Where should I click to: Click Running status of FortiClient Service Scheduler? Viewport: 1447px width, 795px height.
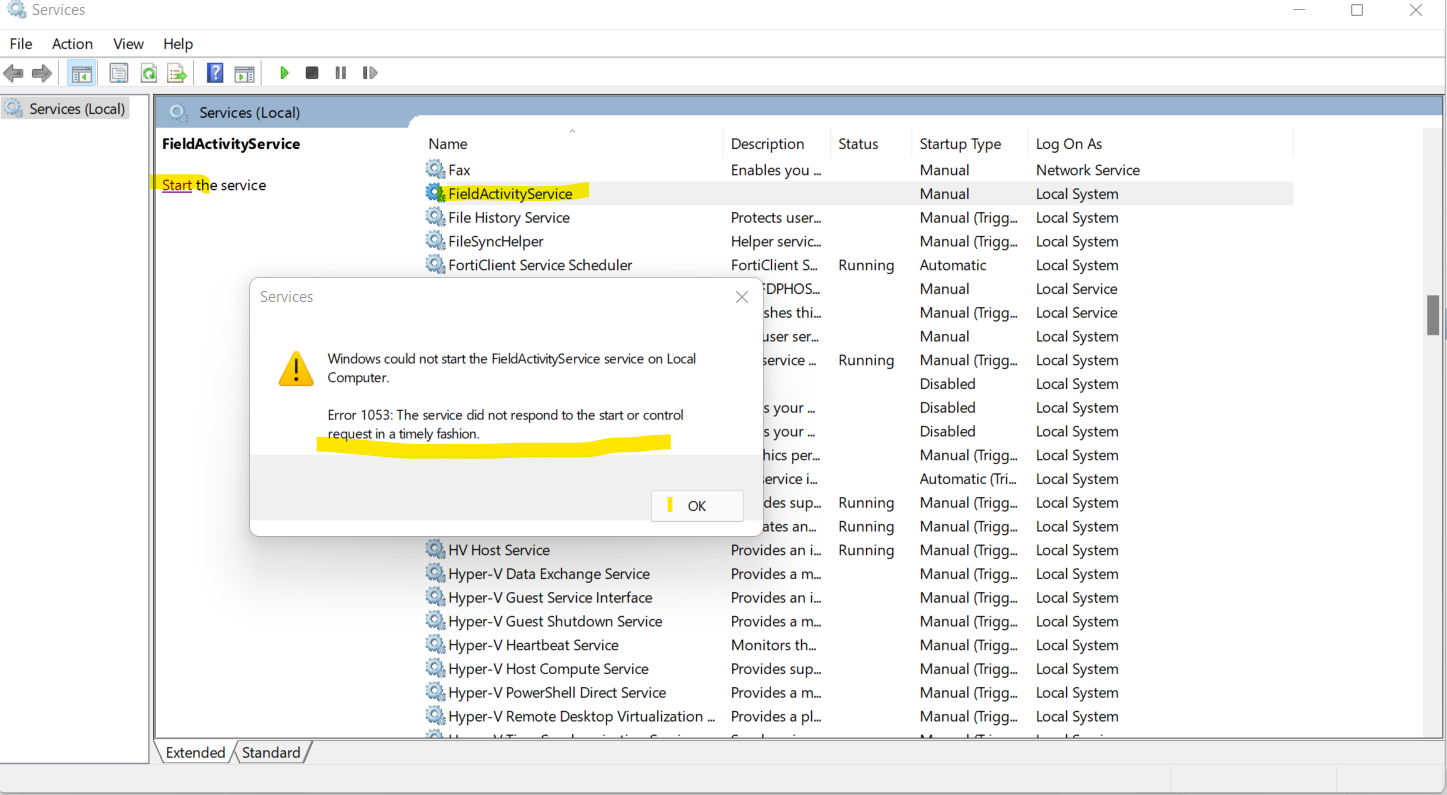866,265
